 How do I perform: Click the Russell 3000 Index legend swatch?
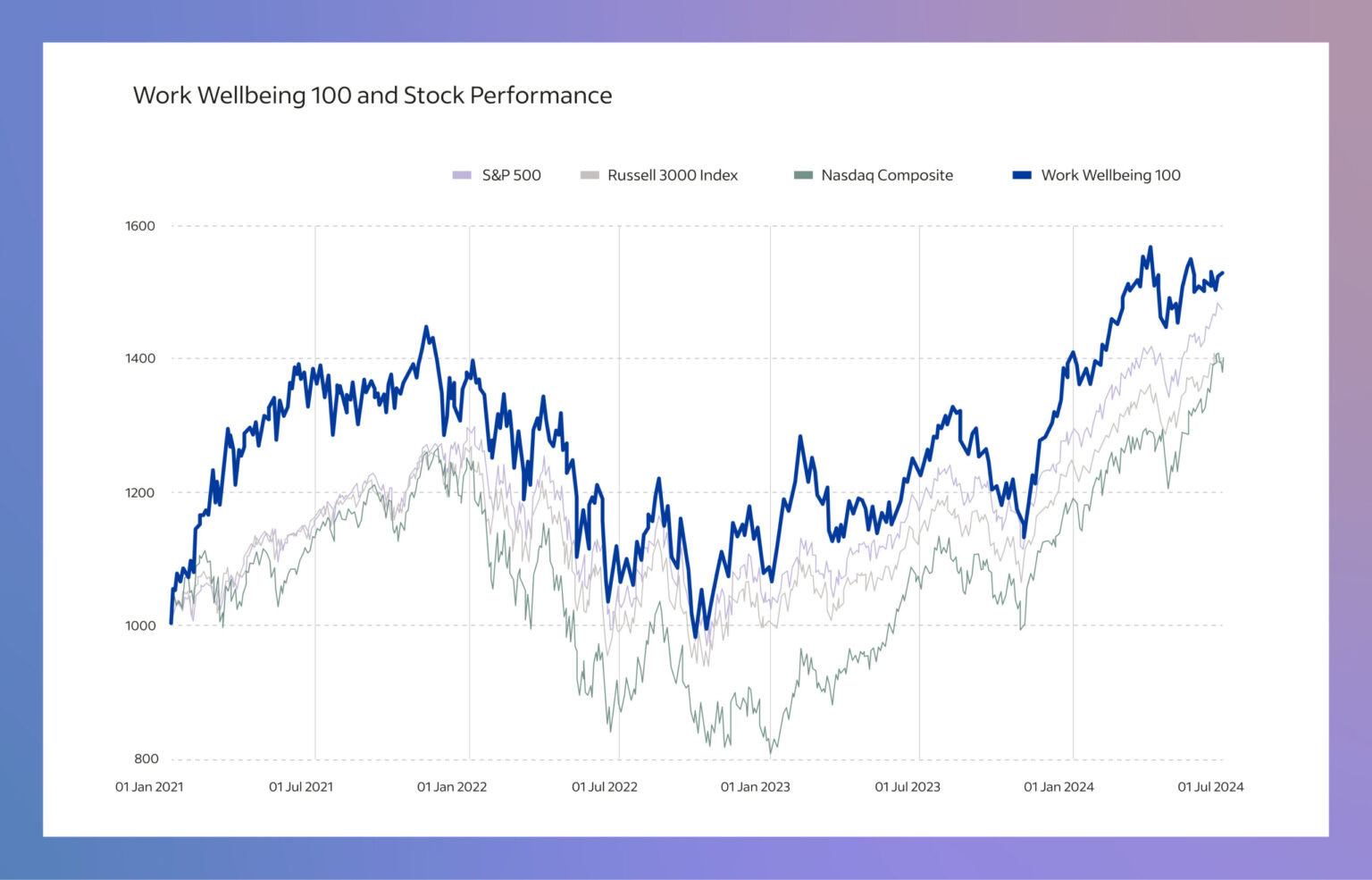tap(590, 175)
